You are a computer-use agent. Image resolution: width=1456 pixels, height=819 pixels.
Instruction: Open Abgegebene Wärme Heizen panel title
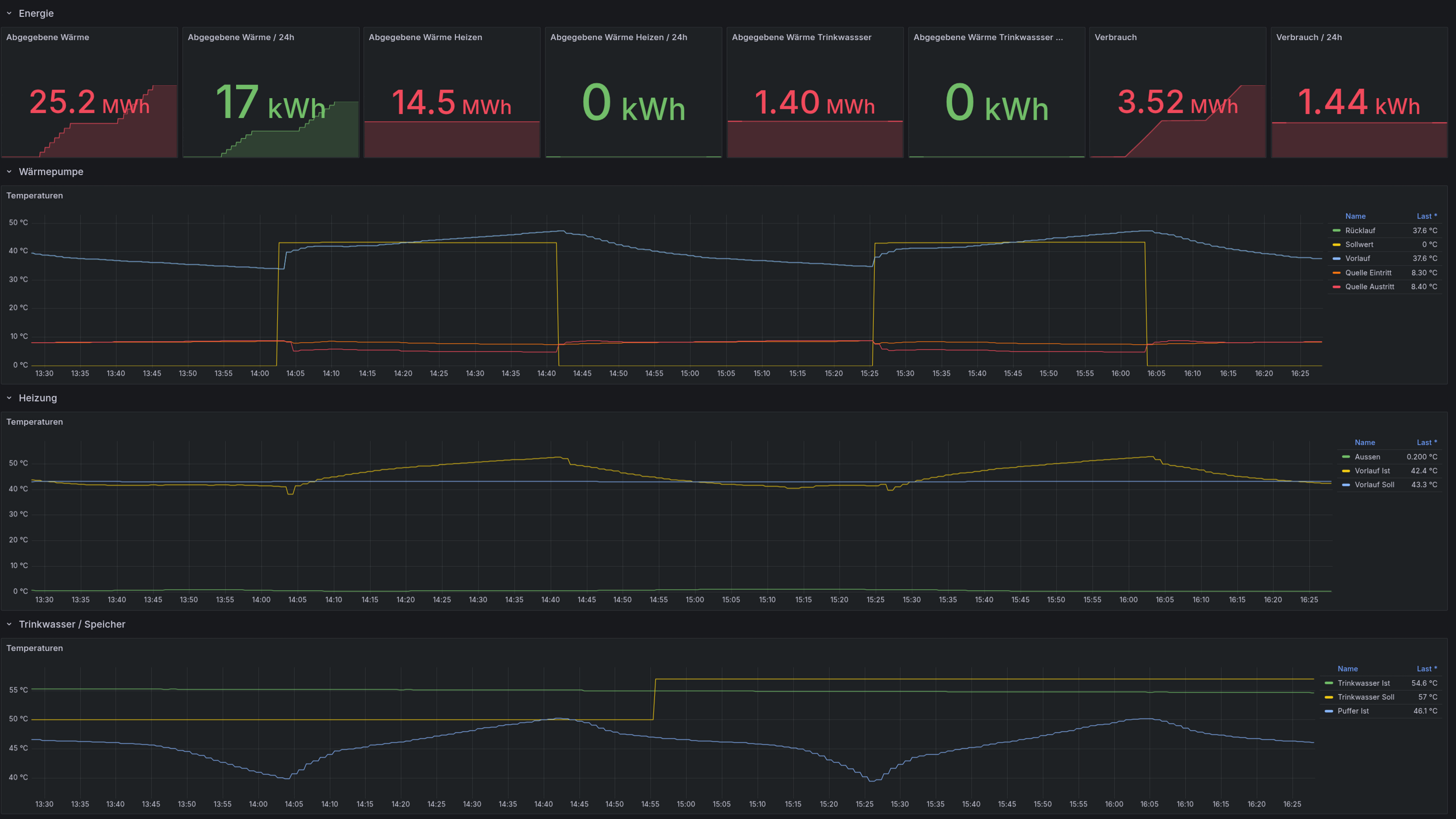coord(425,37)
